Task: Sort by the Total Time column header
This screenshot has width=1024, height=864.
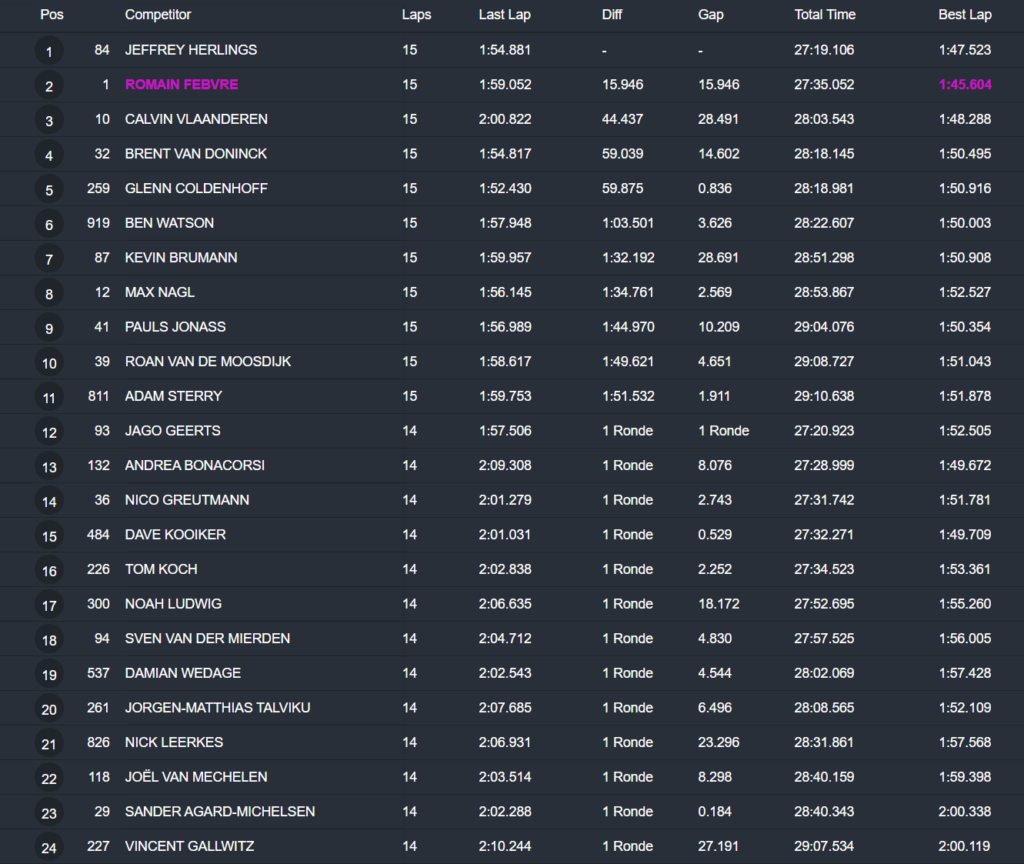Action: (x=824, y=15)
